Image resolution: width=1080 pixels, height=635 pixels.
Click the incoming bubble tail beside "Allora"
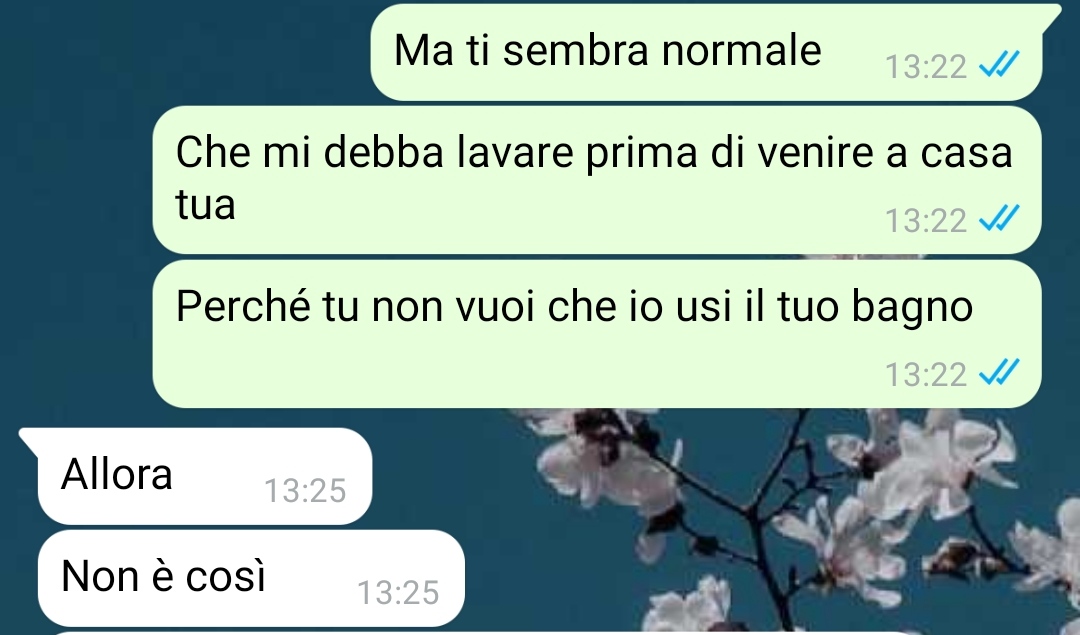point(29,441)
